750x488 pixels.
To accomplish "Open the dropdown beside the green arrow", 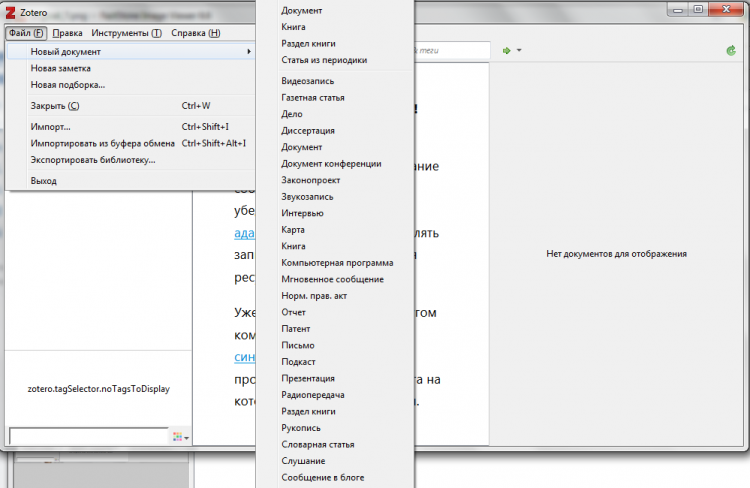I will click(519, 50).
